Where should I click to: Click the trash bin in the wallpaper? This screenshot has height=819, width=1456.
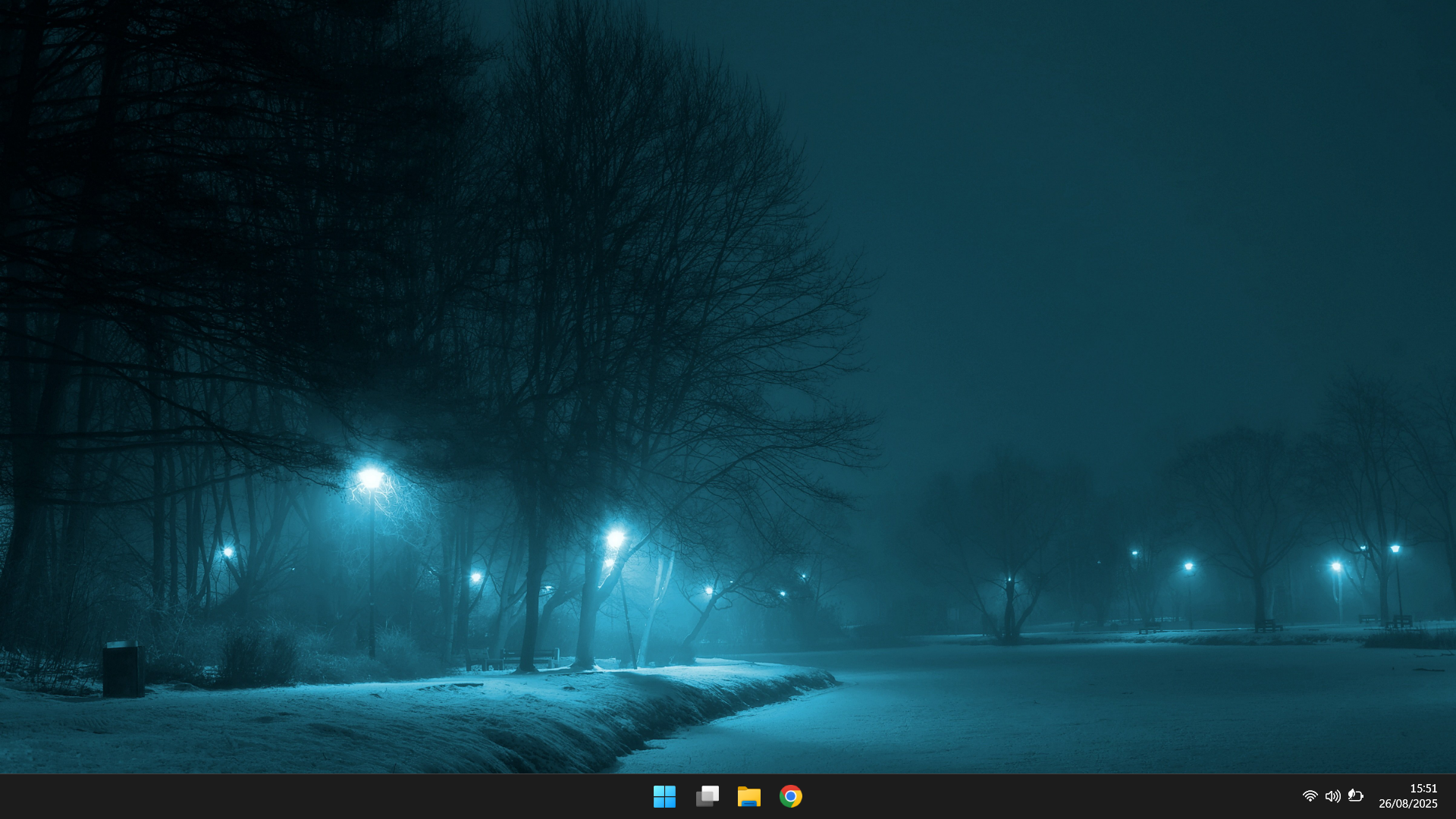(123, 670)
